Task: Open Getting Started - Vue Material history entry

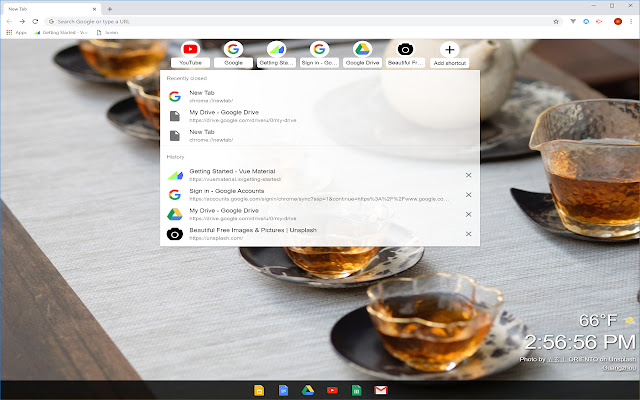Action: click(x=320, y=175)
